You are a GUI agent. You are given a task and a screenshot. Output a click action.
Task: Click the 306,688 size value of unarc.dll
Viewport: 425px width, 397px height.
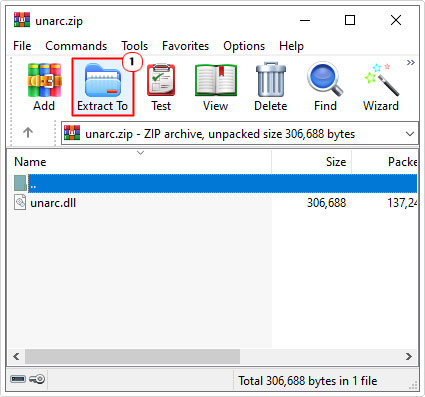click(326, 203)
